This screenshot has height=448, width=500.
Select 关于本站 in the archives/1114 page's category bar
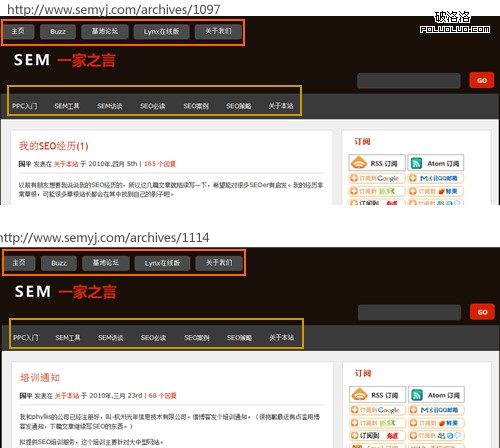(x=282, y=338)
